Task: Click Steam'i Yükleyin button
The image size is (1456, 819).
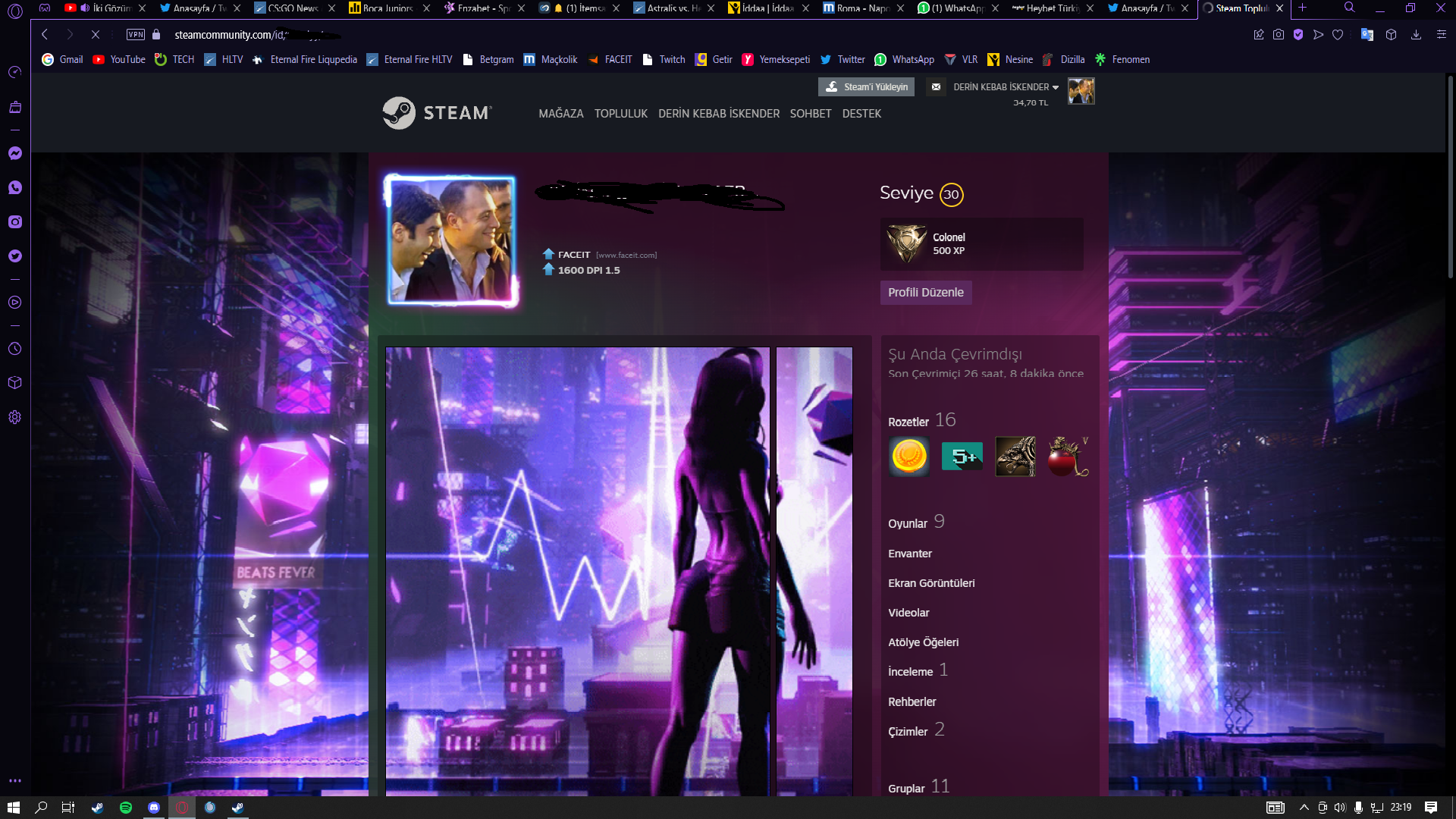Action: tap(866, 87)
